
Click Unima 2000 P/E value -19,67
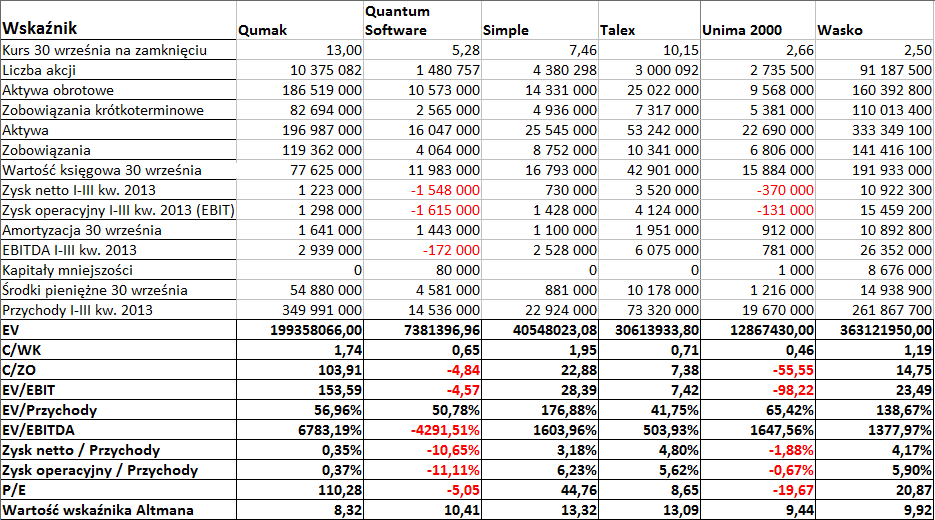pyautogui.click(x=793, y=490)
